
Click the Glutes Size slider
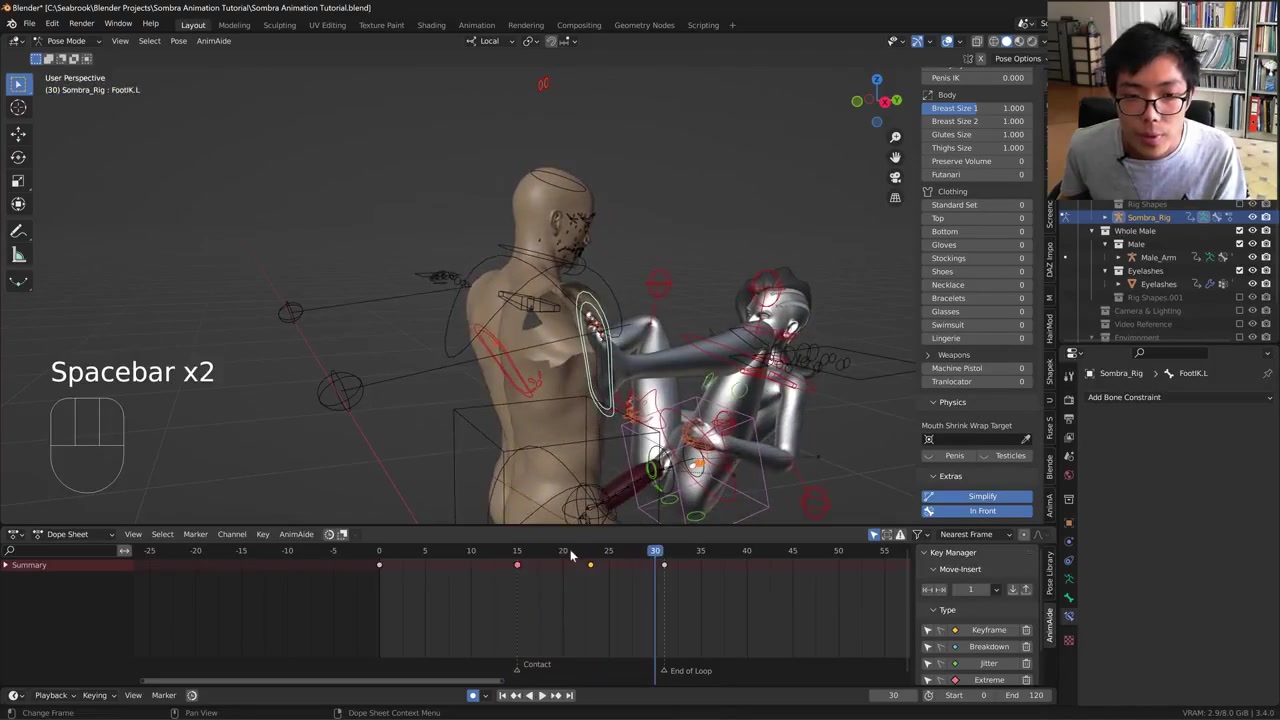977,134
